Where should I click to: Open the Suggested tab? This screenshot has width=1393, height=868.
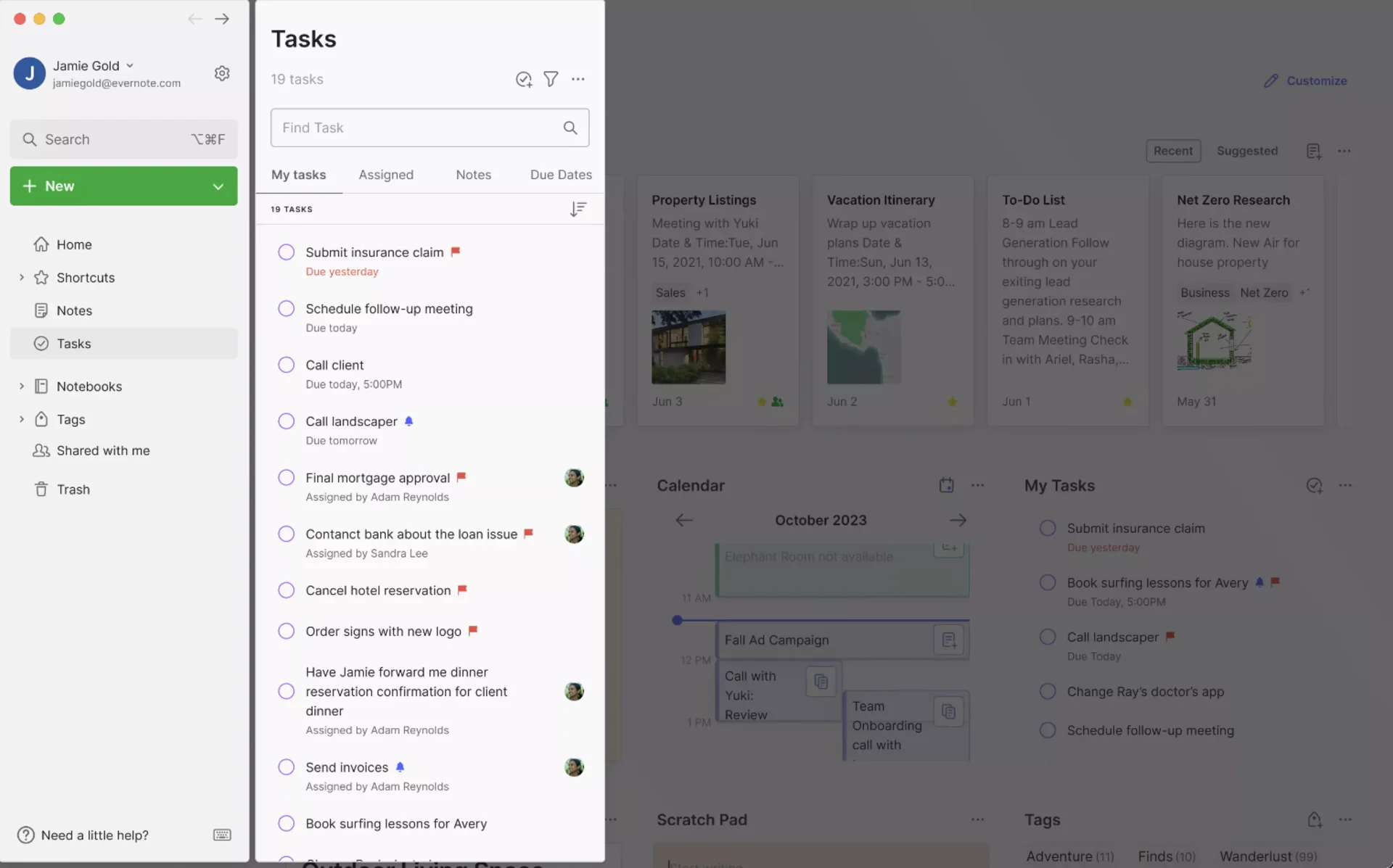pyautogui.click(x=1247, y=151)
